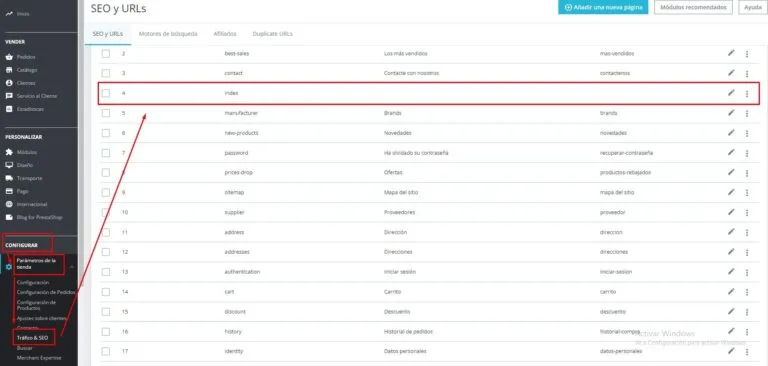Switch to Motores de búsqueda tab
Screen dimensions: 768x366
[168, 34]
